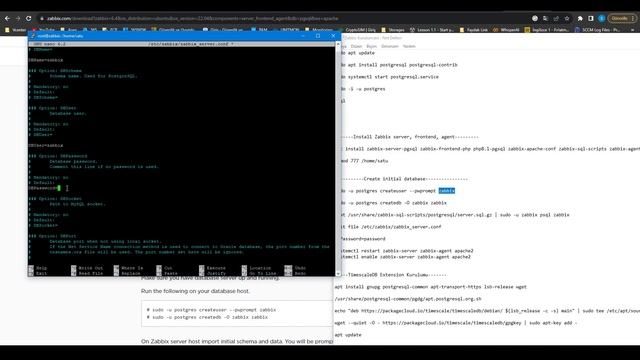Click nano 'Go To Line' shortcut label
The width and height of the screenshot is (640, 360).
(262, 273)
